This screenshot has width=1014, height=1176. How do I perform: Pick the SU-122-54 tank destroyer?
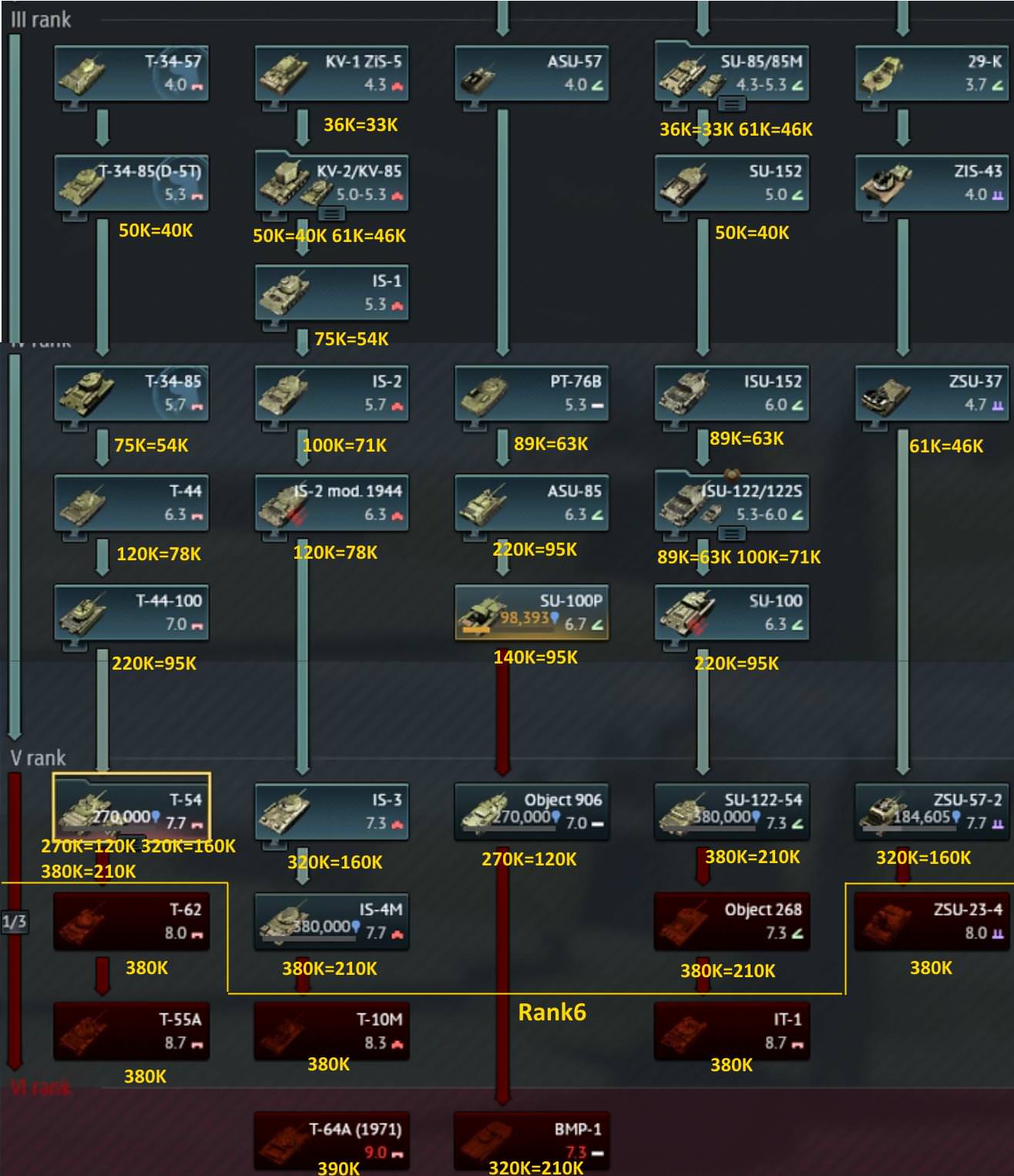tap(732, 811)
